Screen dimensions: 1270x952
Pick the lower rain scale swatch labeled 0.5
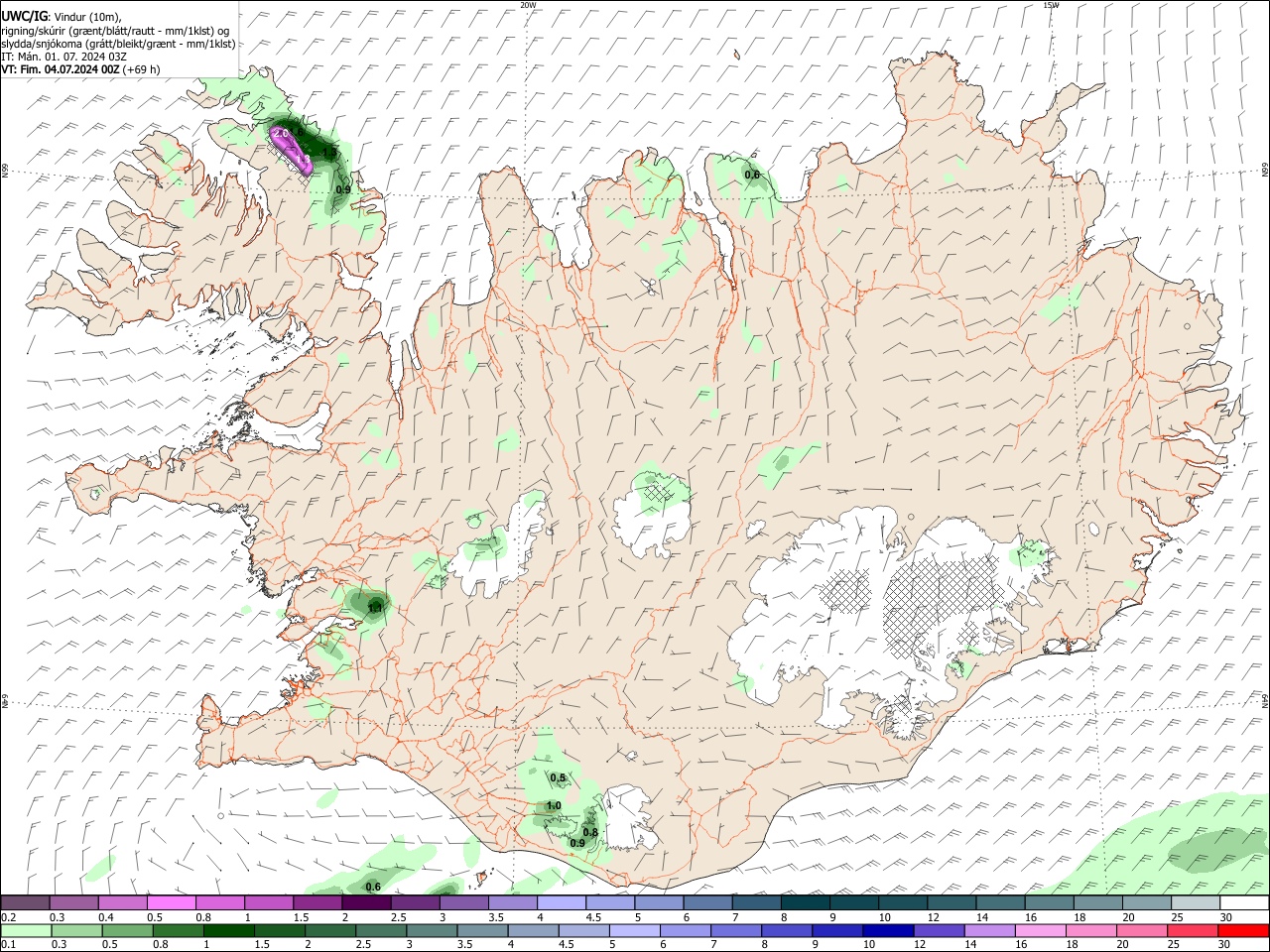point(127,930)
